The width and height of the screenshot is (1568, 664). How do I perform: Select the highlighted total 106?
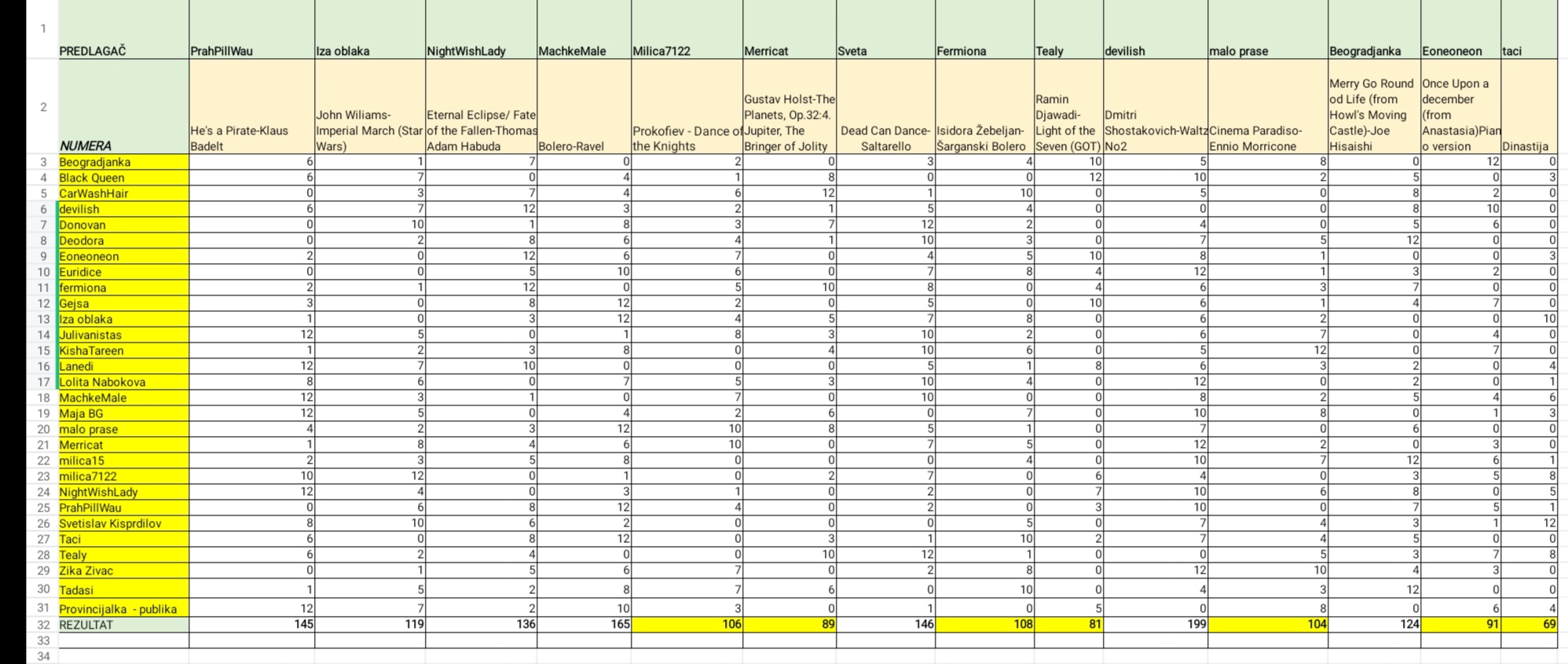(x=687, y=625)
